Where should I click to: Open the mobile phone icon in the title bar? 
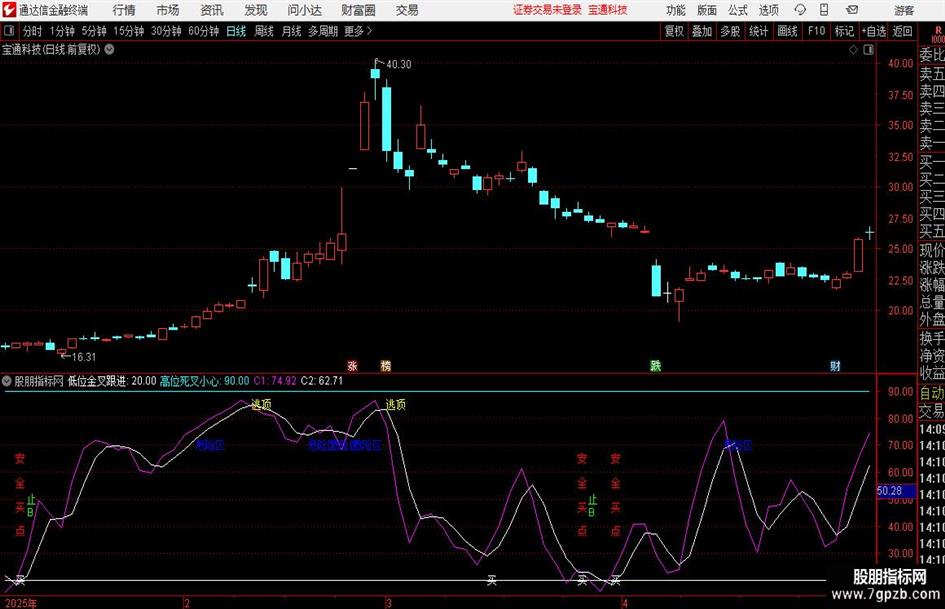click(824, 10)
